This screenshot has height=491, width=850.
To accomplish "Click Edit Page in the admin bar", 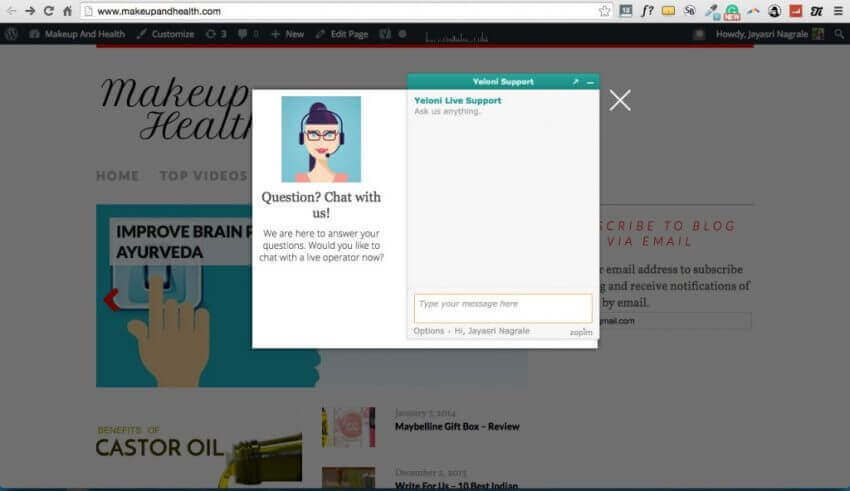I will [x=342, y=34].
